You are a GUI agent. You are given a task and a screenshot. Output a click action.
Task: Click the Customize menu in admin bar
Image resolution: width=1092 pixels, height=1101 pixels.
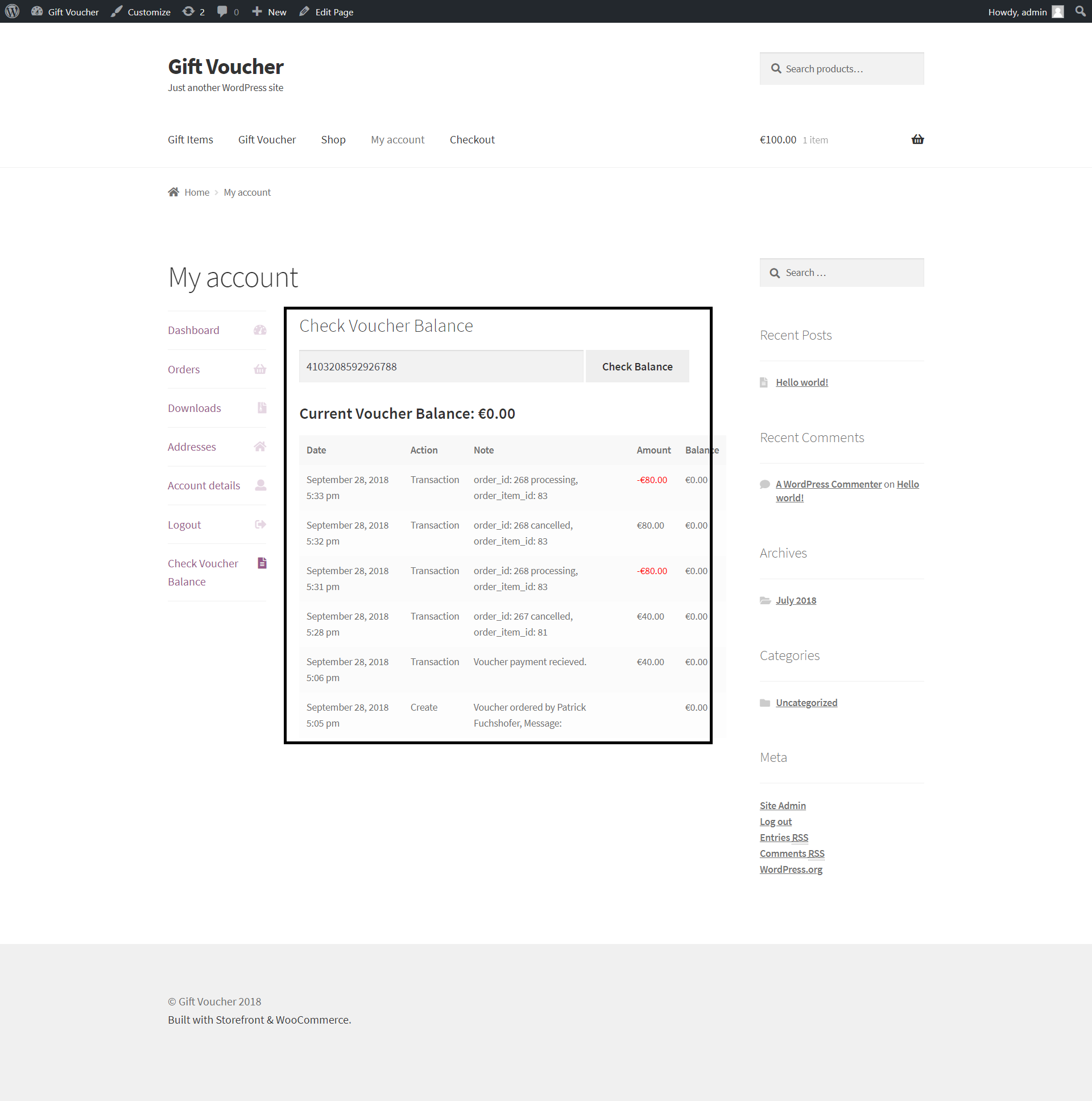tap(148, 12)
